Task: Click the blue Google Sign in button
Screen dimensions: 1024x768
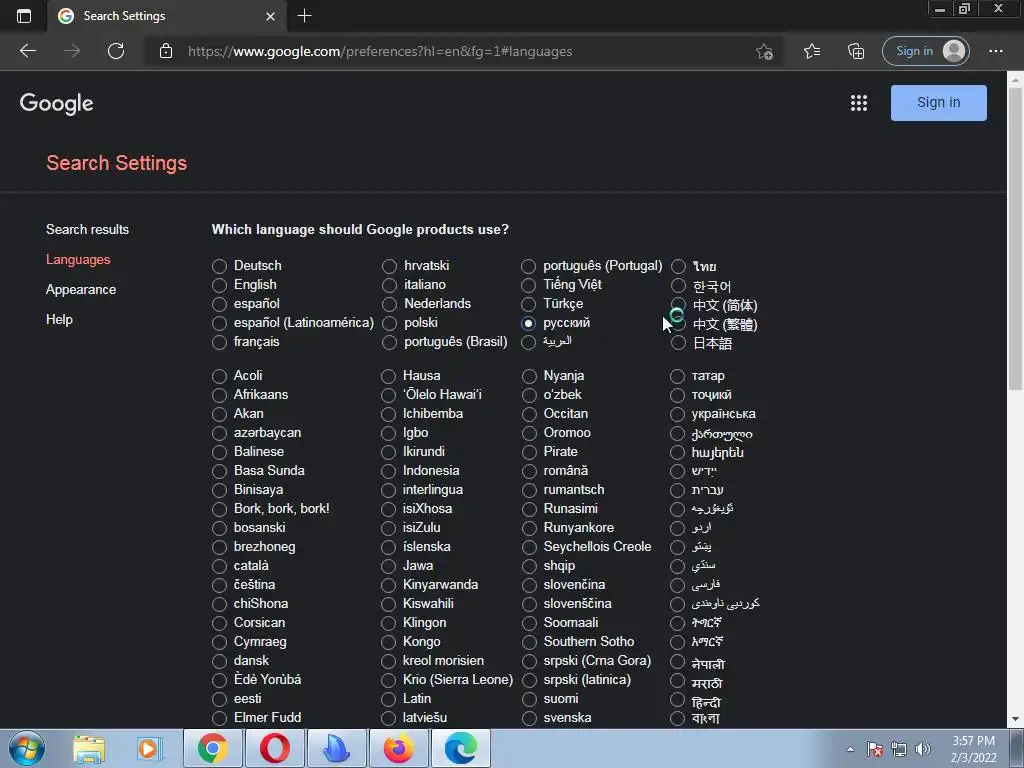Action: click(938, 103)
